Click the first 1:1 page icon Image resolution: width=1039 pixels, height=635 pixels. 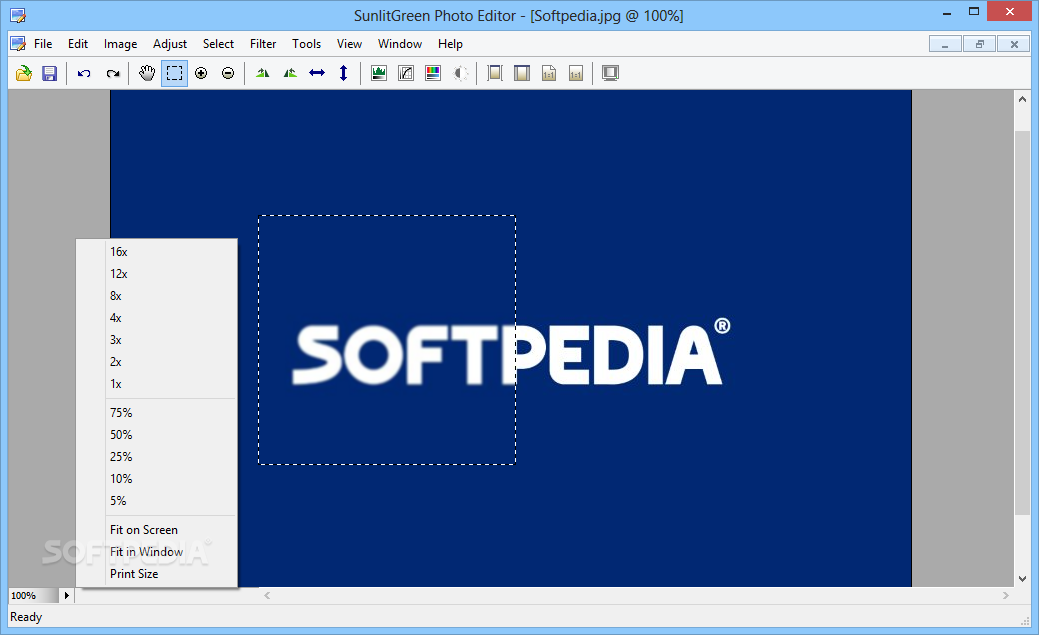549,73
